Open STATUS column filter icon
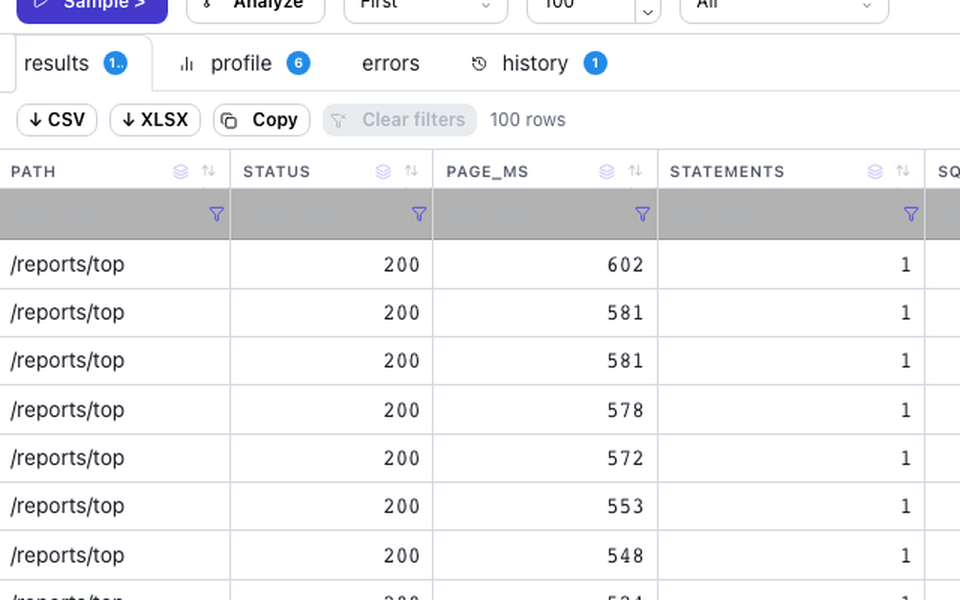Screen dimensions: 960x600 coord(419,214)
